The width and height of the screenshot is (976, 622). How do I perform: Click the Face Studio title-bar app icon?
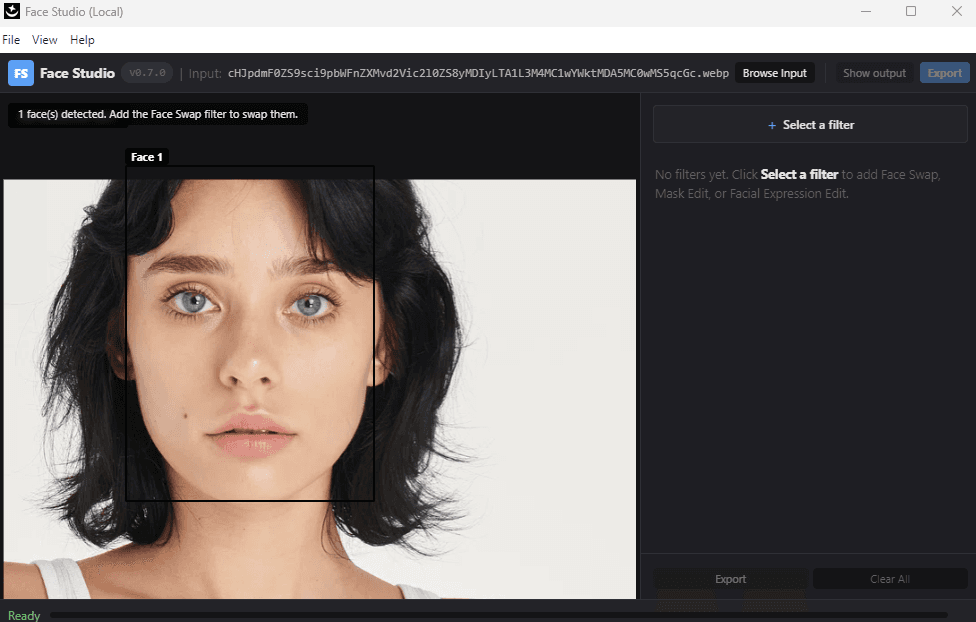click(12, 11)
